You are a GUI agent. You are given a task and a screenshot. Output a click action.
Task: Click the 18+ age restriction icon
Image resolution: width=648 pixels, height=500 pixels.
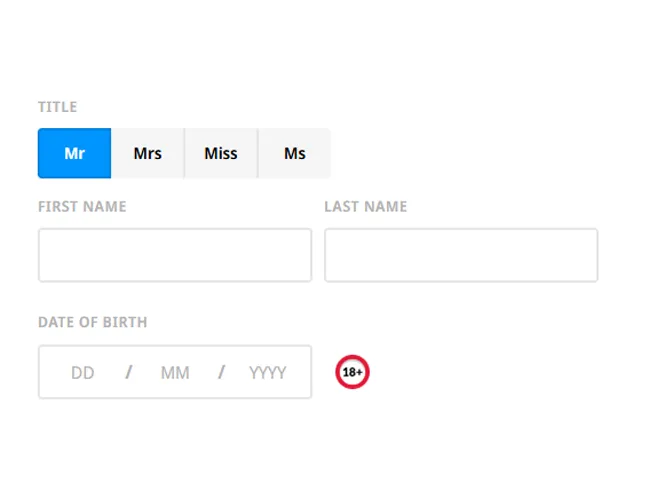click(352, 372)
